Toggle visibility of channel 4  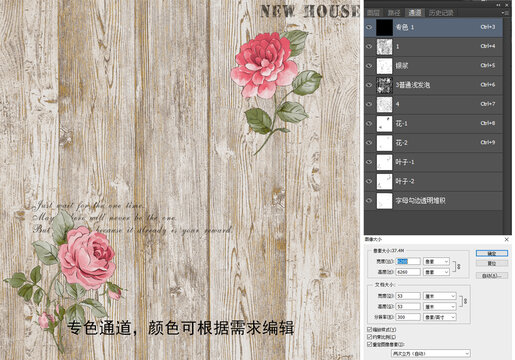(369, 104)
